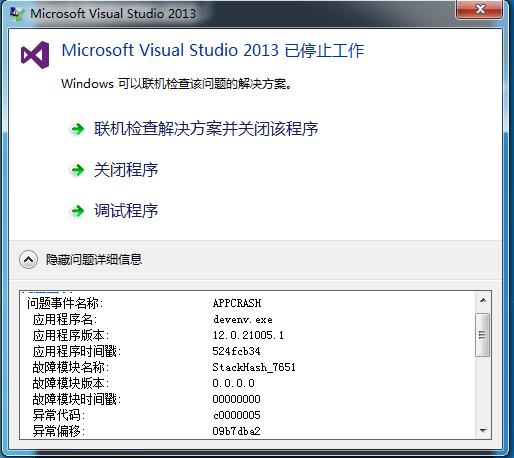Click the details scrollbar down arrow
514x458 pixels.
coord(483,431)
